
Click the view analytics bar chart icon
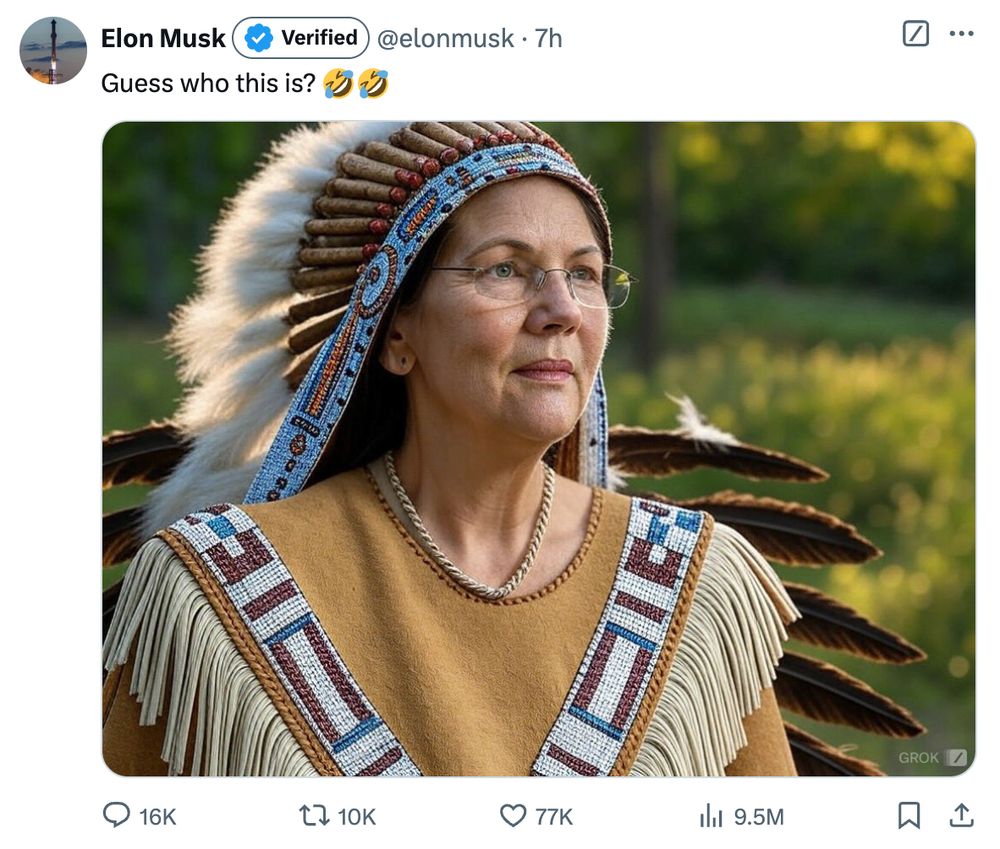[x=711, y=815]
